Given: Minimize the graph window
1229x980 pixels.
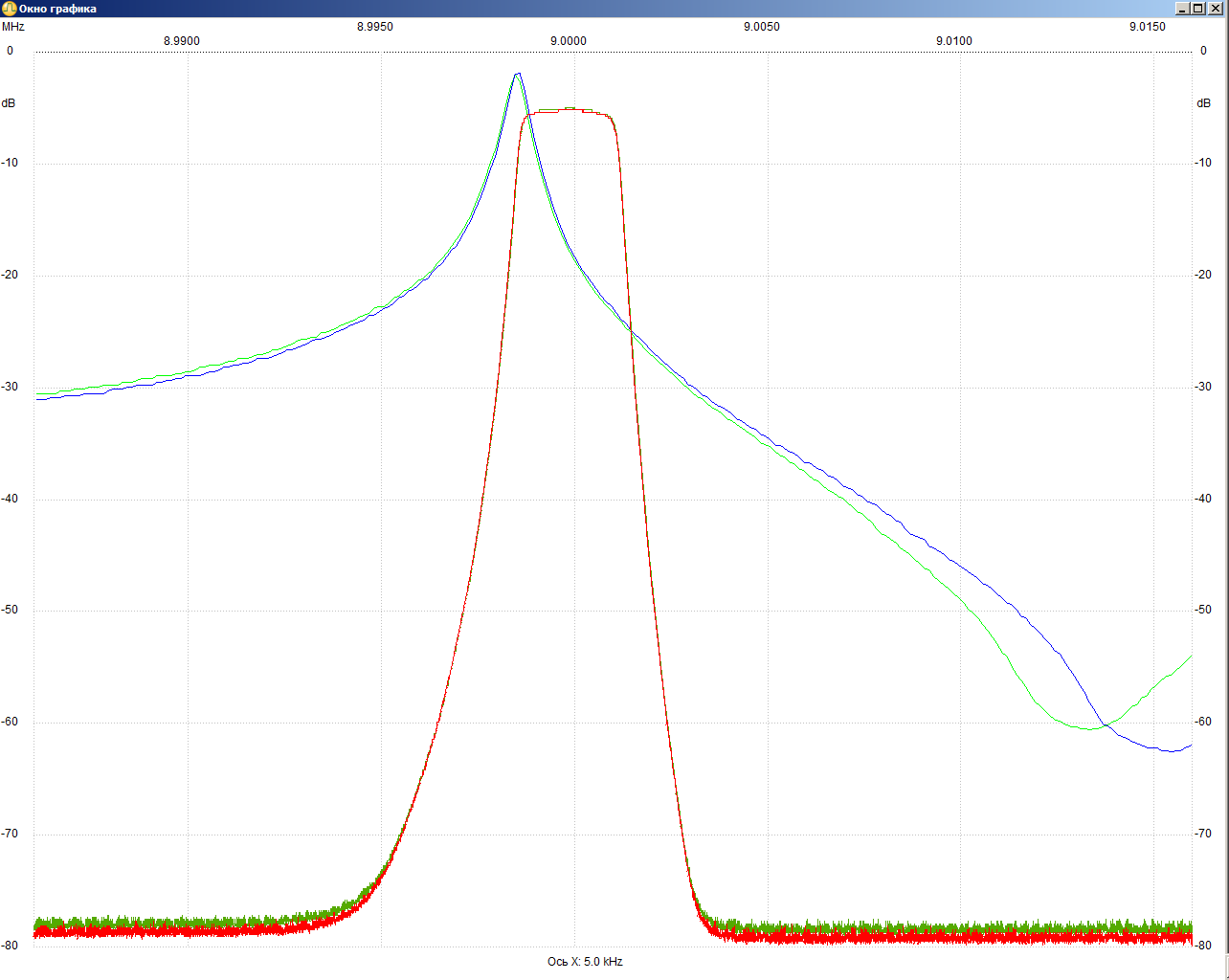Looking at the screenshot, I should [x=1183, y=9].
